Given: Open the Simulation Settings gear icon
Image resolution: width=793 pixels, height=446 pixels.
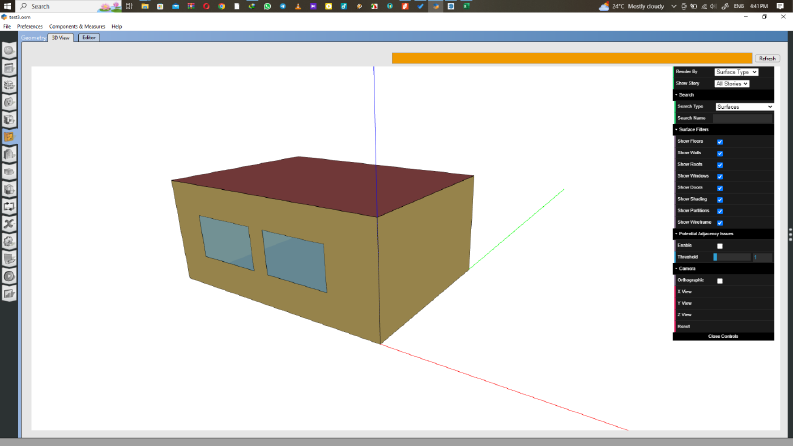Looking at the screenshot, I should (9, 241).
